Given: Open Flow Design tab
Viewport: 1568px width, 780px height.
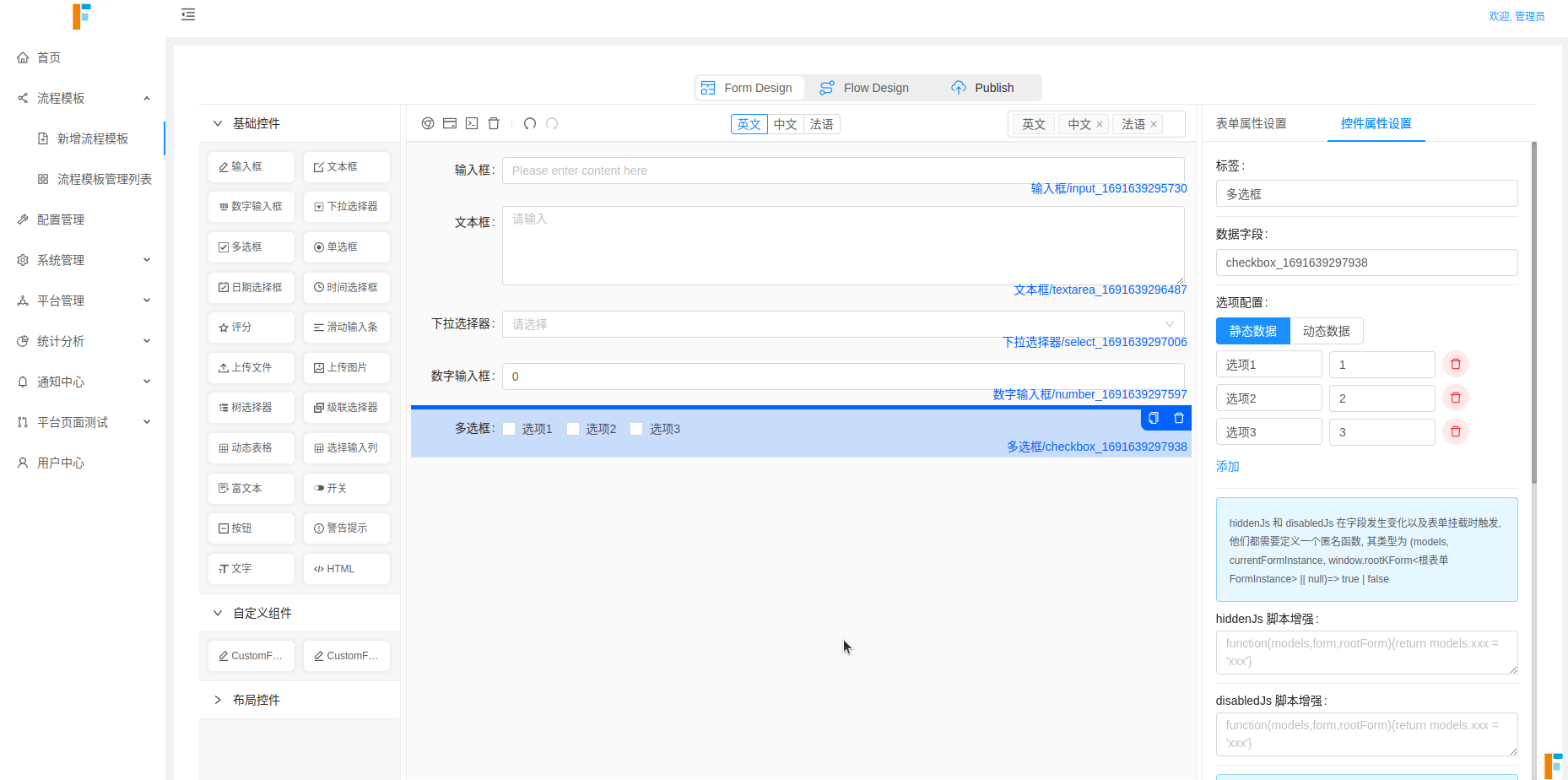Looking at the screenshot, I should (x=864, y=88).
